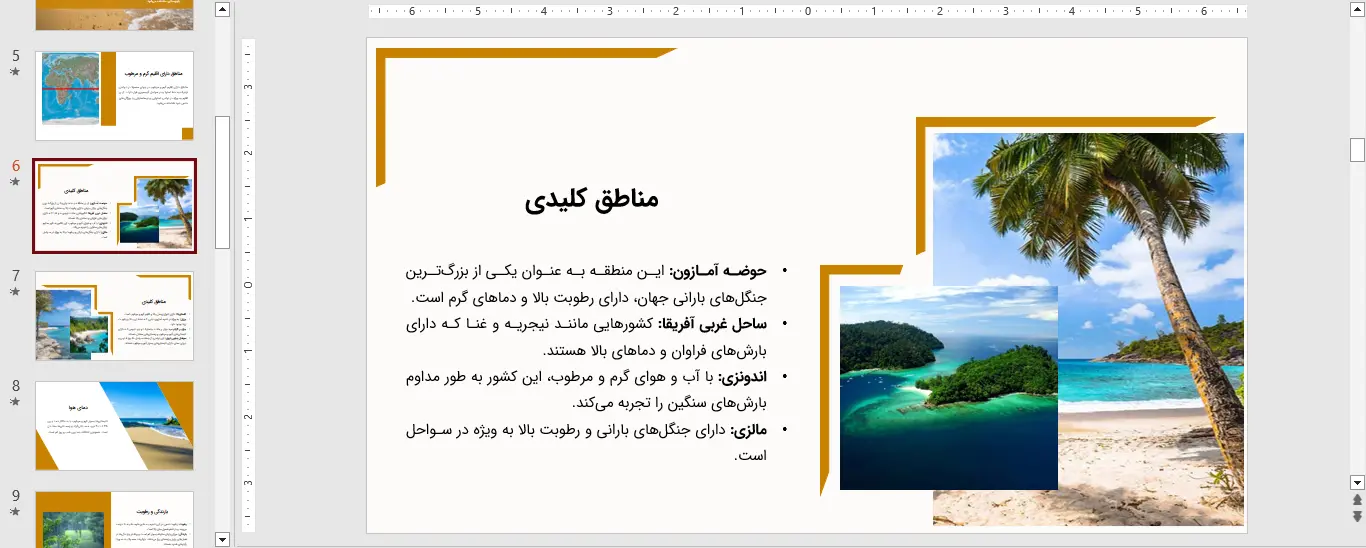Click the vertical ruler beside slide
The width and height of the screenshot is (1366, 548).
tap(249, 285)
